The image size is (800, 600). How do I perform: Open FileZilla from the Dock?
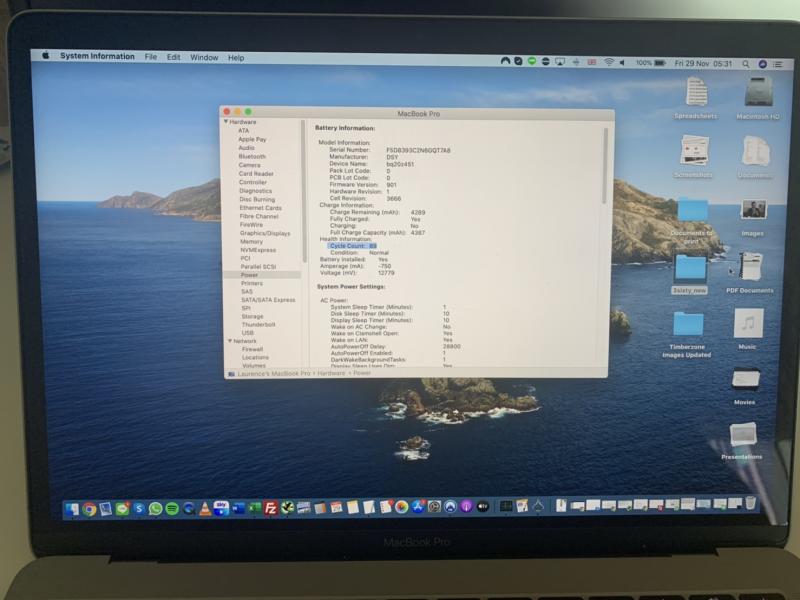(270, 508)
